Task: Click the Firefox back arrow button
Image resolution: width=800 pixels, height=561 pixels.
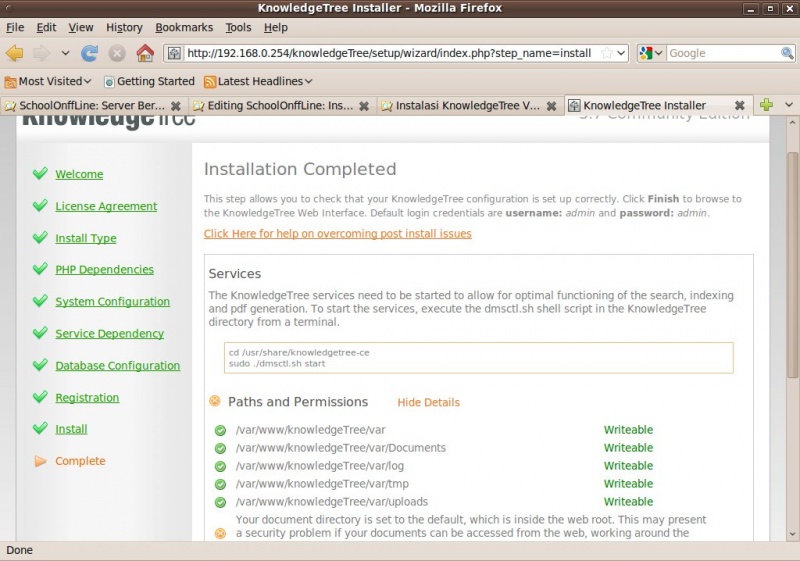Action: tap(15, 53)
